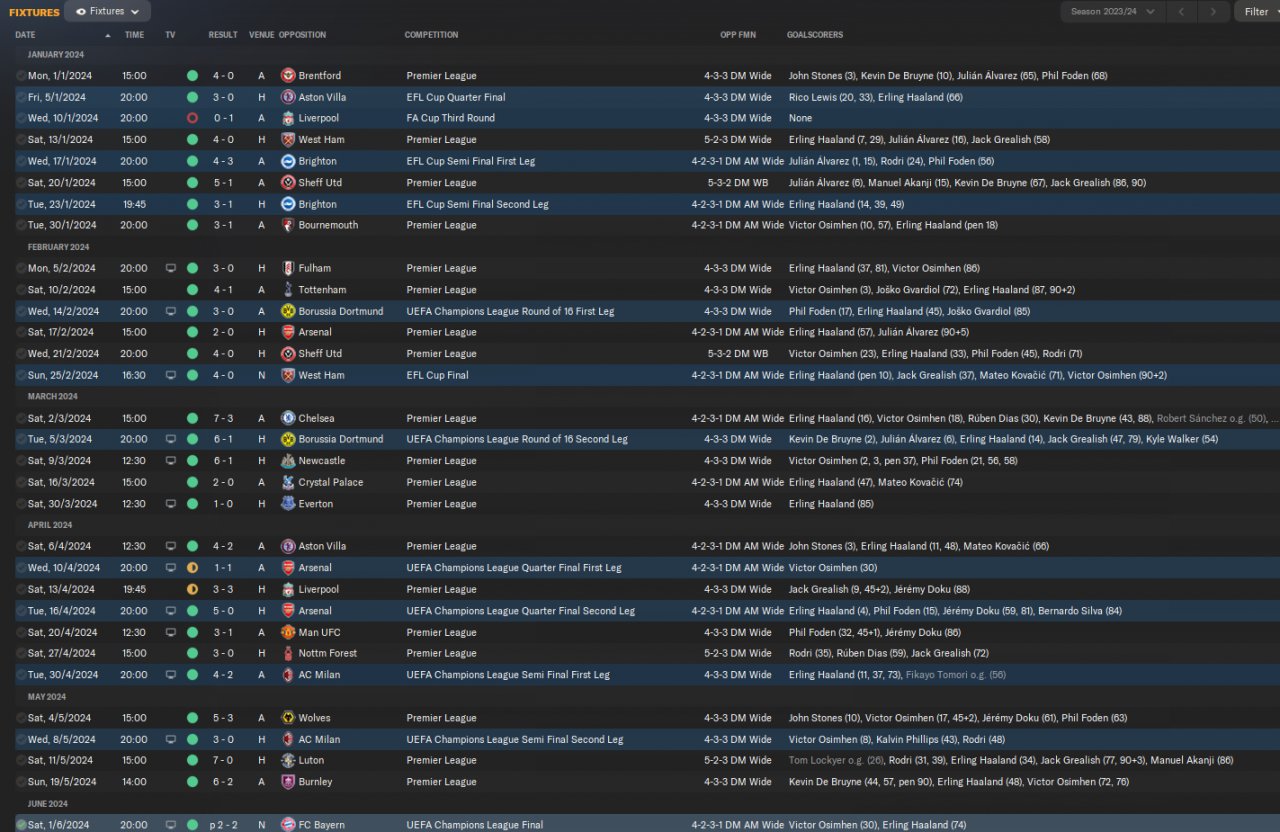Click the date Tue, 30/1/2024
1280x832 pixels.
[x=62, y=225]
